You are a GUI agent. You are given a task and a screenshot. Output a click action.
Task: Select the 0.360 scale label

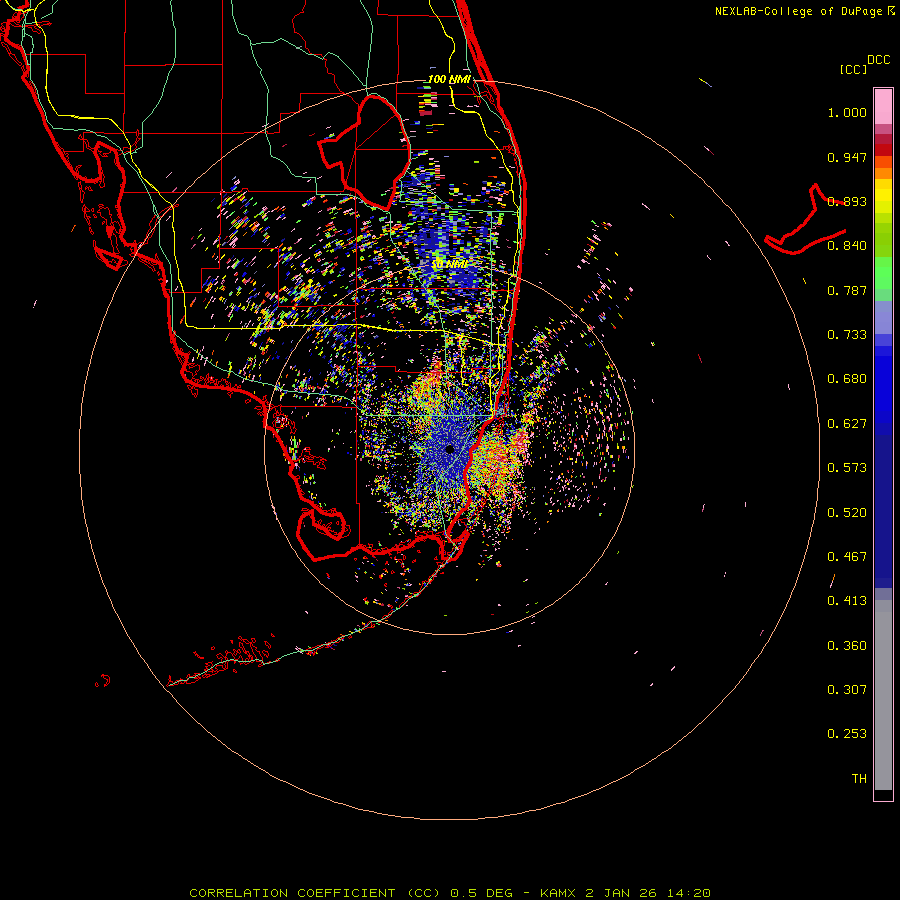[847, 646]
